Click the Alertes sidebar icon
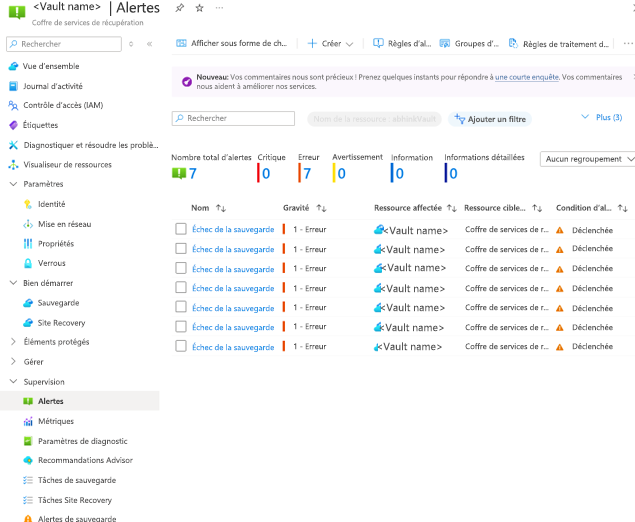635x522 pixels. [x=28, y=401]
